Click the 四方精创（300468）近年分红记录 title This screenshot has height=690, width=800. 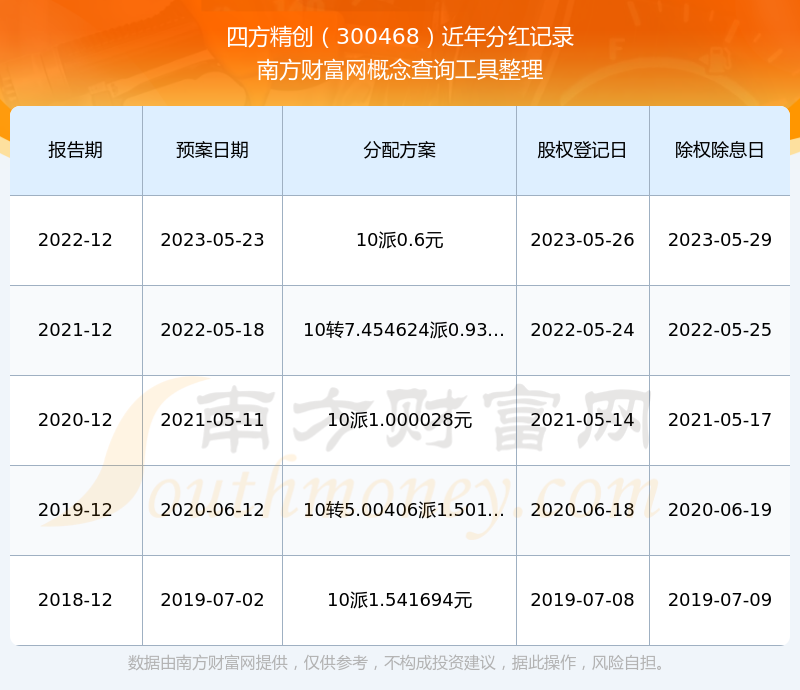pos(400,37)
